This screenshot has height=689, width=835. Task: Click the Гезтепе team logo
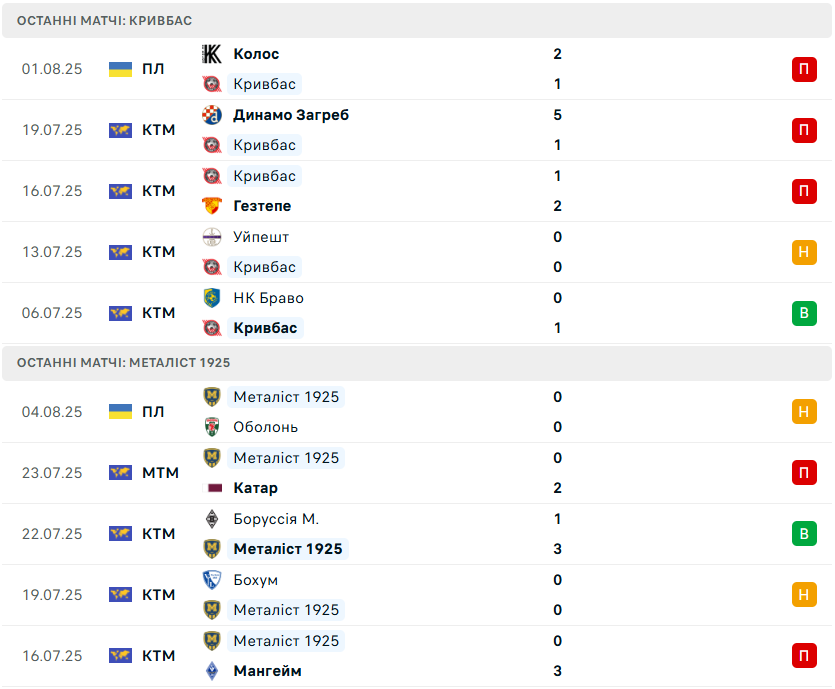pos(212,206)
